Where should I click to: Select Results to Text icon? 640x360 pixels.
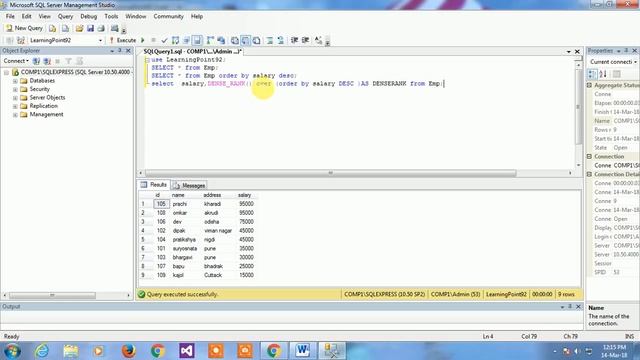point(235,40)
